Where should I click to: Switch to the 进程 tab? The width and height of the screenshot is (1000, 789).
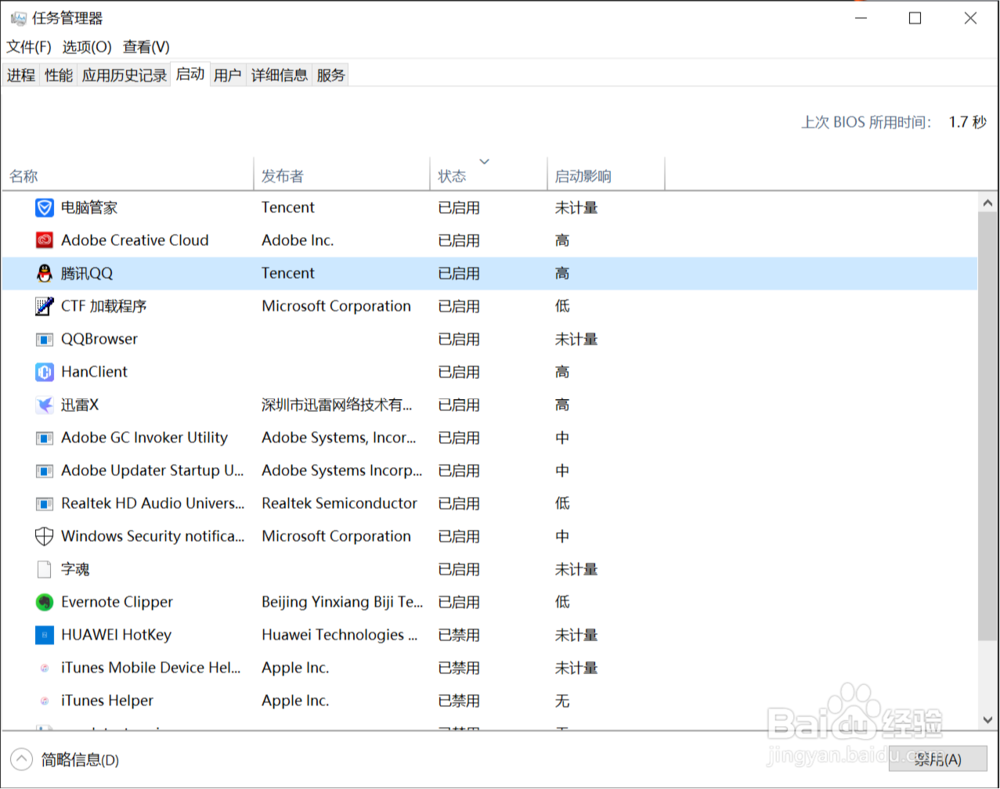[x=21, y=75]
